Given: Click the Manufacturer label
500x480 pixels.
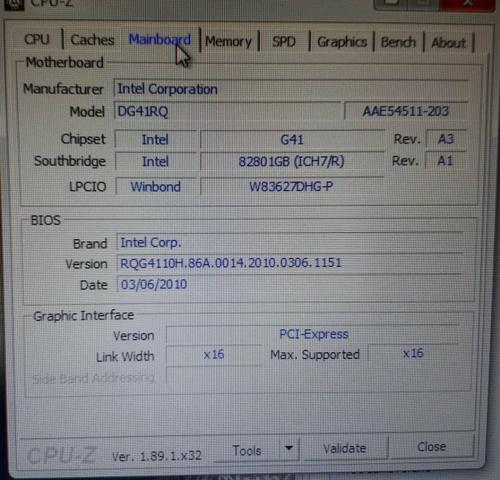Looking at the screenshot, I should pos(63,89).
